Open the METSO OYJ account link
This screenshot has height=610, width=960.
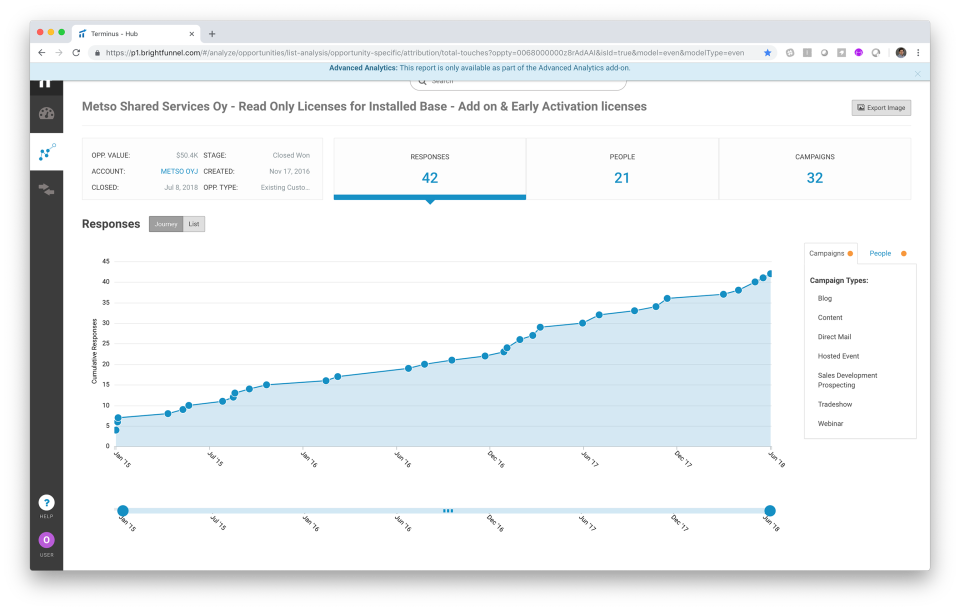pos(179,171)
